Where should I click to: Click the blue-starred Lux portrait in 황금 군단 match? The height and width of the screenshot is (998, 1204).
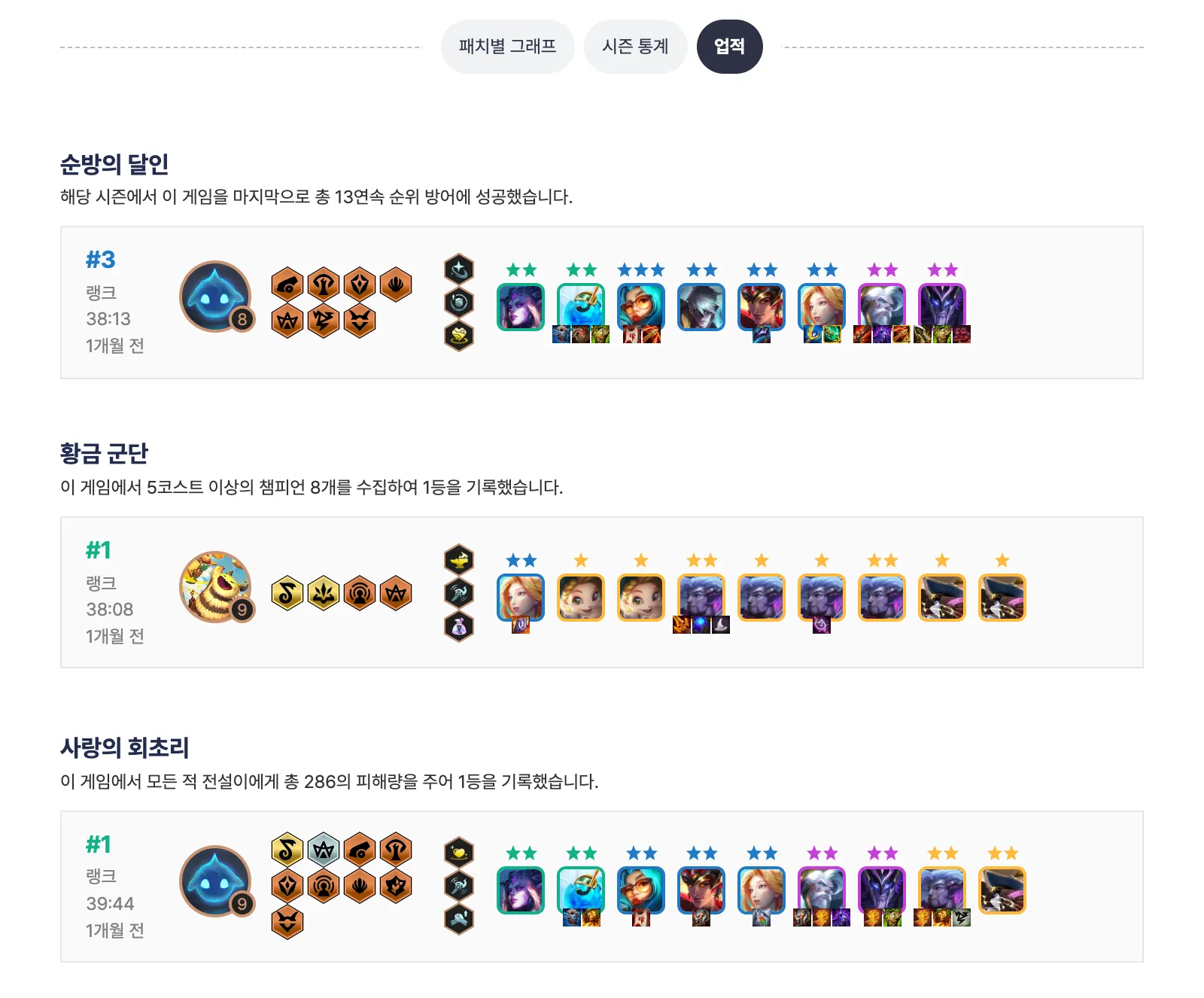(521, 598)
